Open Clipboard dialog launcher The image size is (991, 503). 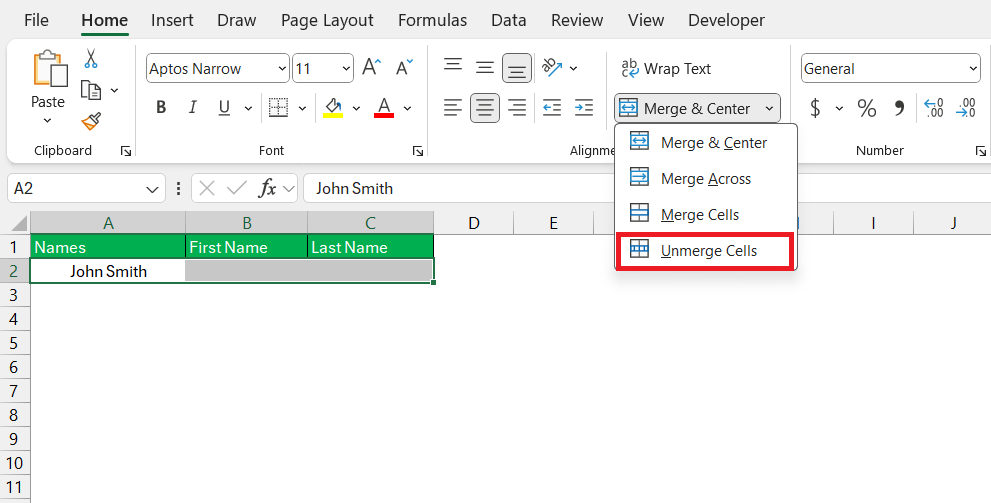click(x=126, y=150)
